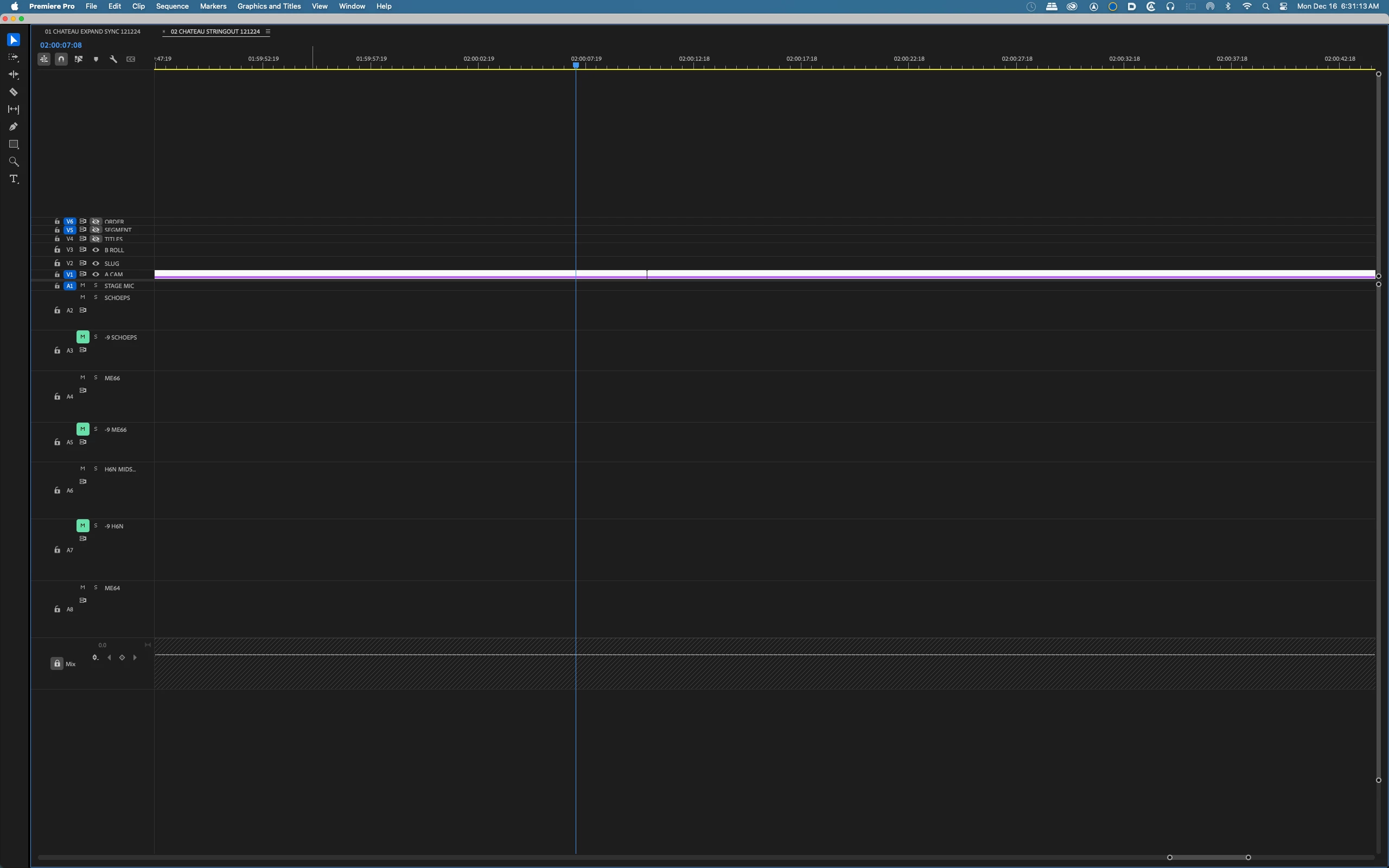Switch to 01 CHATEAU EXPAND SYNC tab
The height and width of the screenshot is (868, 1389).
92,31
